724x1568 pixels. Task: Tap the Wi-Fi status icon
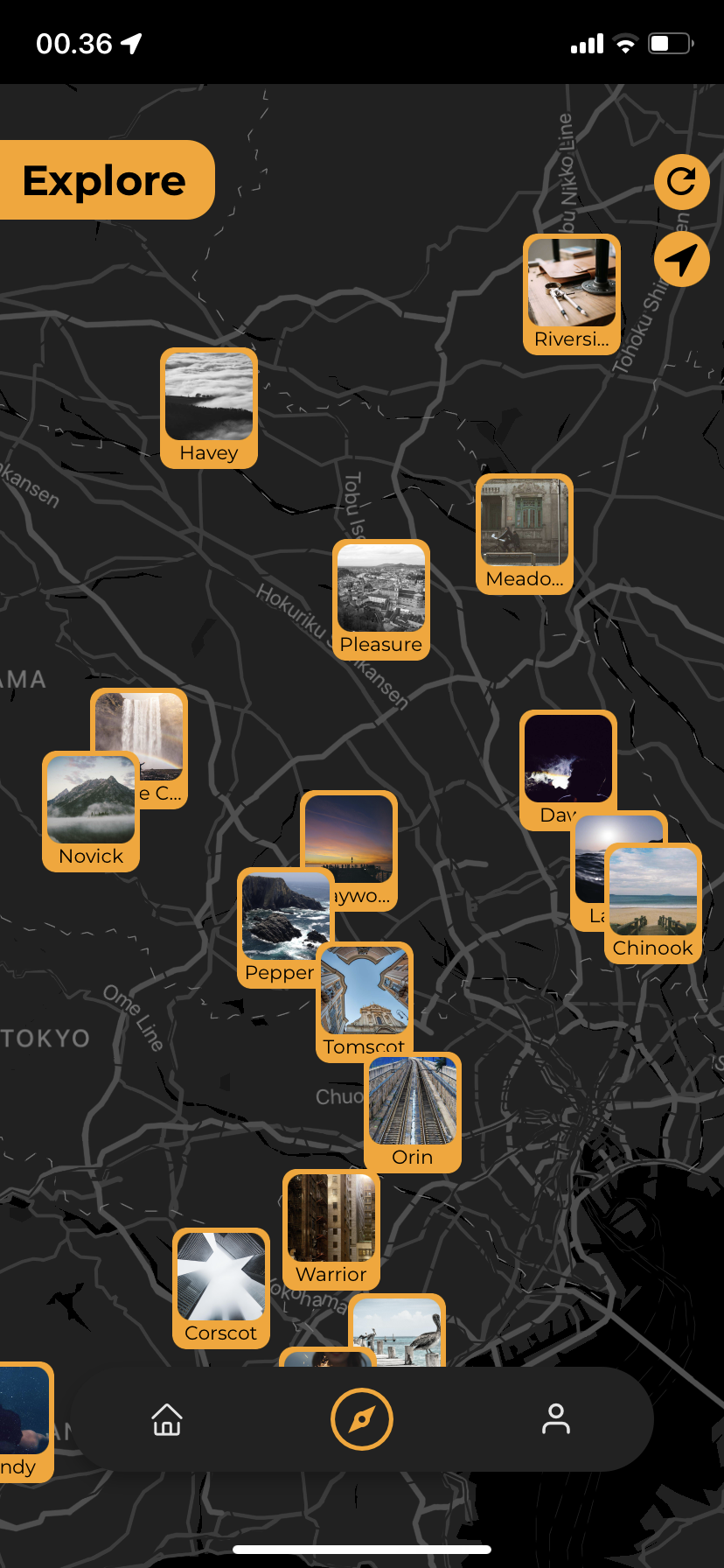coord(625,44)
